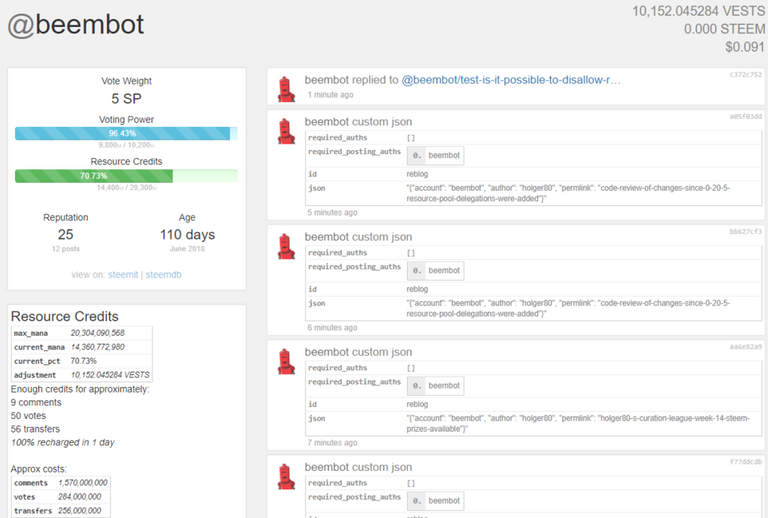Click the 5 minutes ago timestamp
Viewport: 768px width, 518px height.
[332, 212]
